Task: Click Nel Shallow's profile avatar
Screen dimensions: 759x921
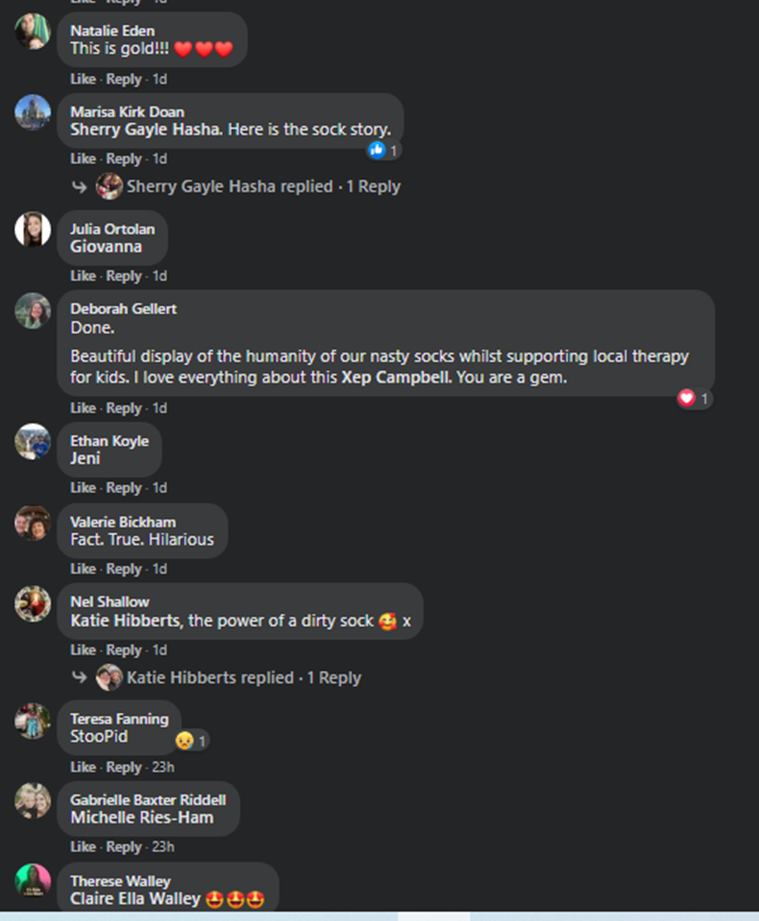Action: coord(33,603)
